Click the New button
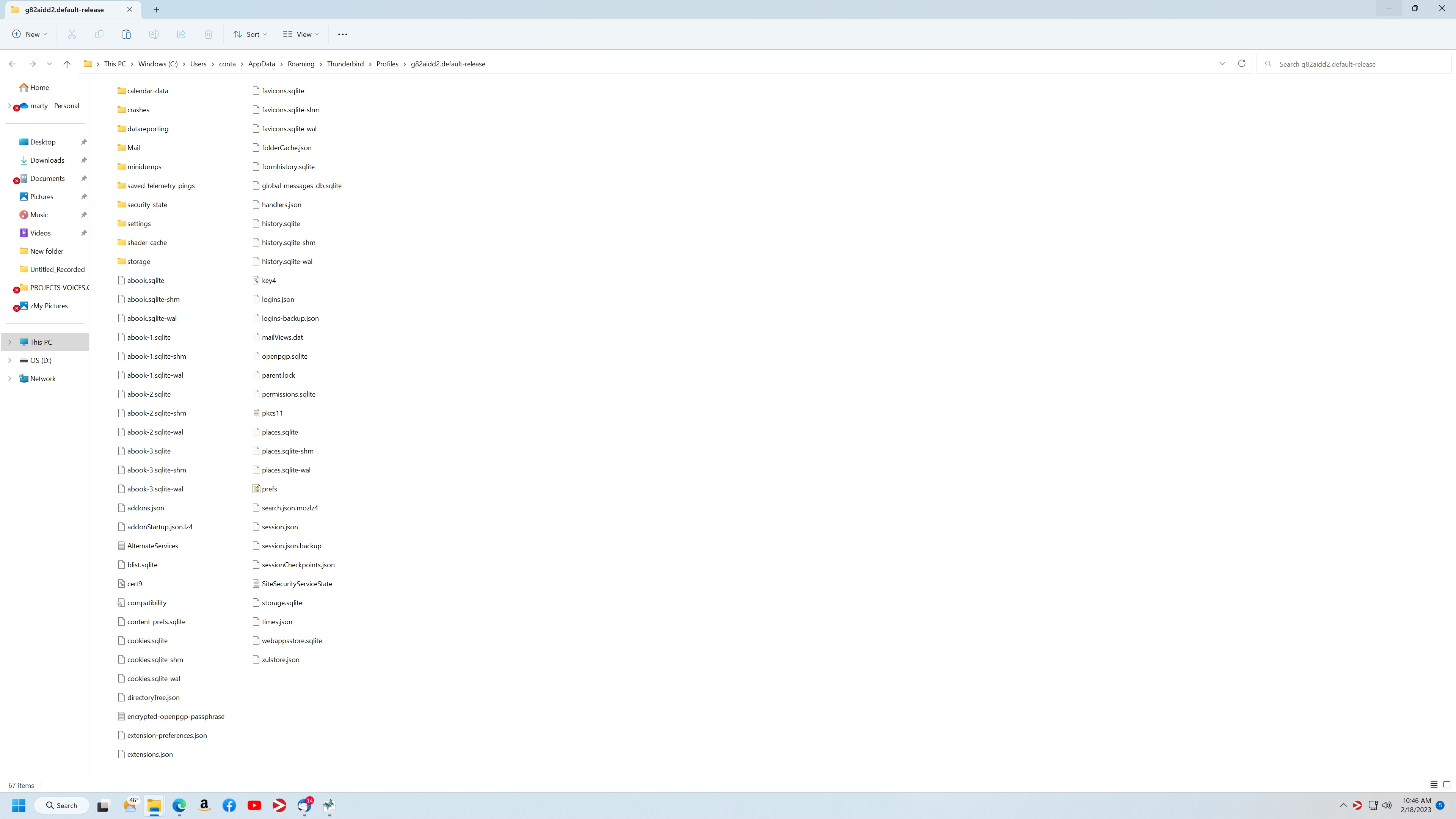The height and width of the screenshot is (819, 1456). pos(30,35)
